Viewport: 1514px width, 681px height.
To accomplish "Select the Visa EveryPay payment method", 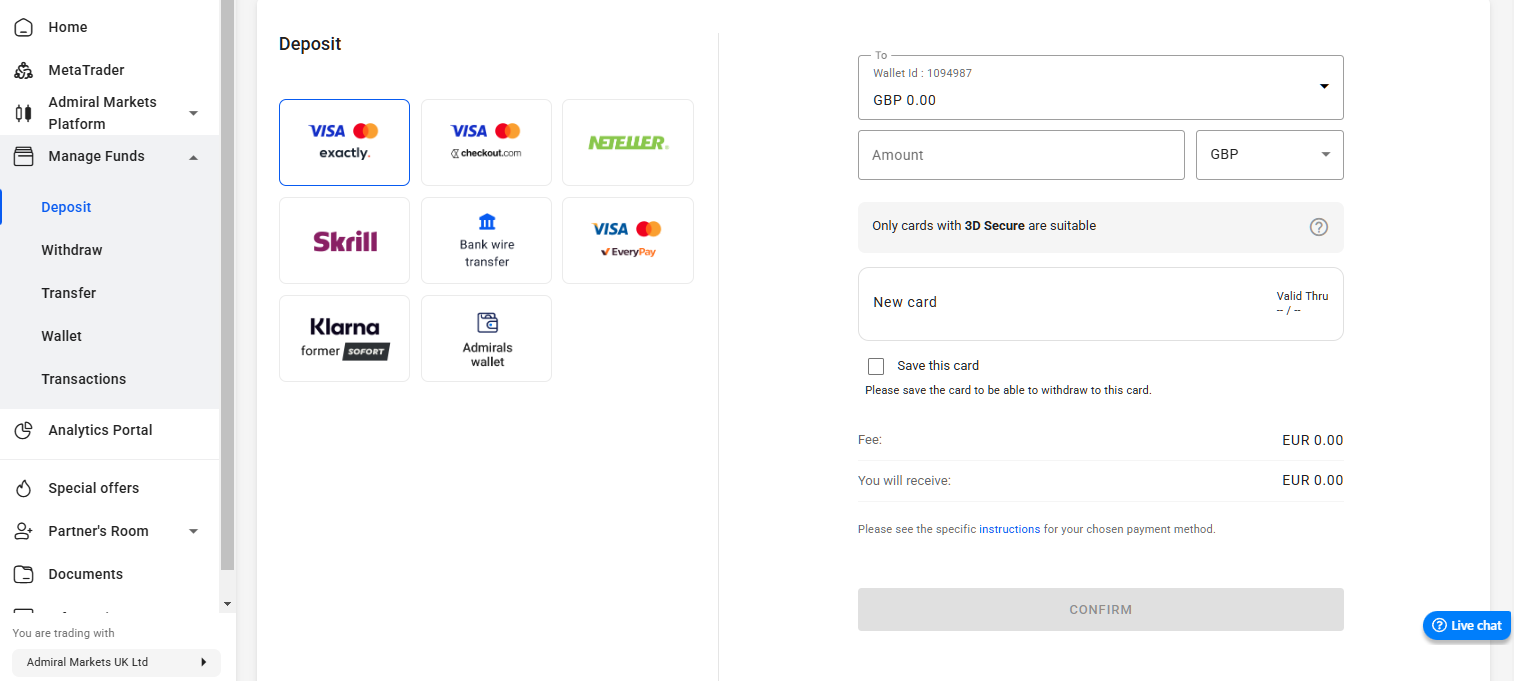I will coord(627,240).
